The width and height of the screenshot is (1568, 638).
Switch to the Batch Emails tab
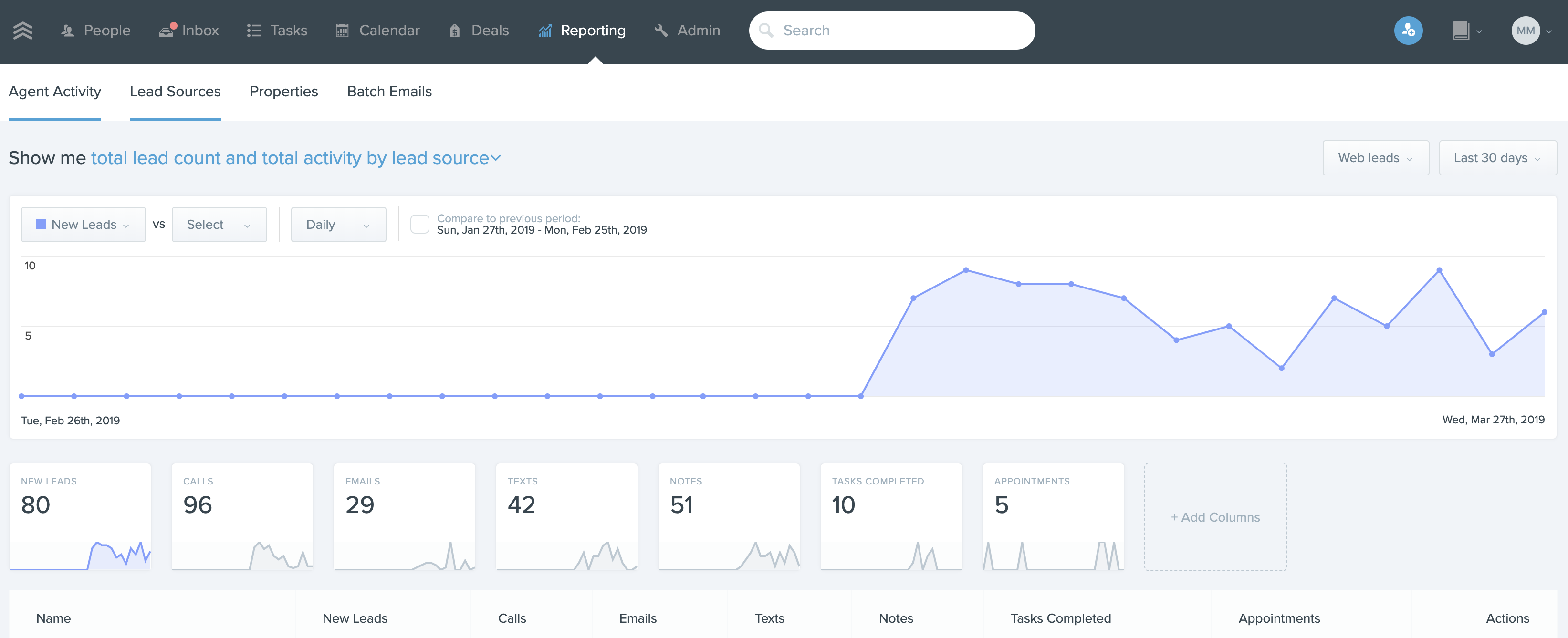point(389,91)
